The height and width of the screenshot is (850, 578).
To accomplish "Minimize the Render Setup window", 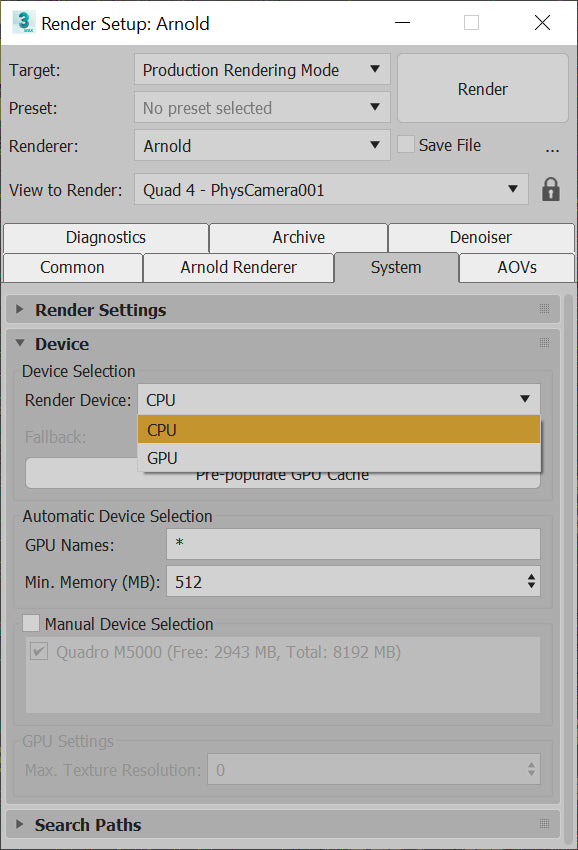I will 402,23.
